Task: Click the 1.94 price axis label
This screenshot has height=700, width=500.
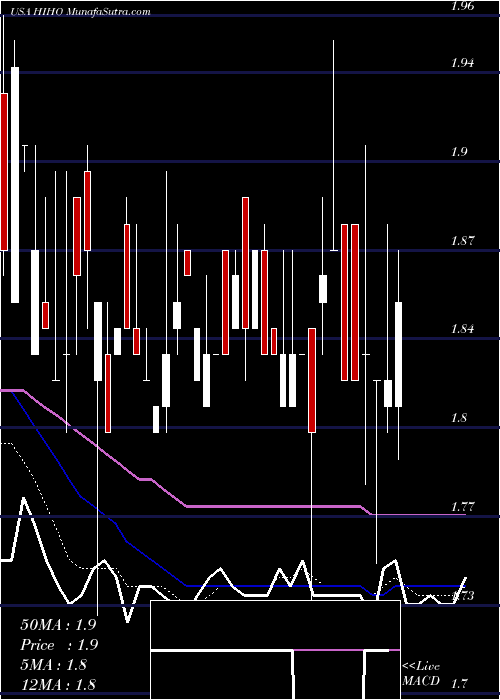Action: 464,63
